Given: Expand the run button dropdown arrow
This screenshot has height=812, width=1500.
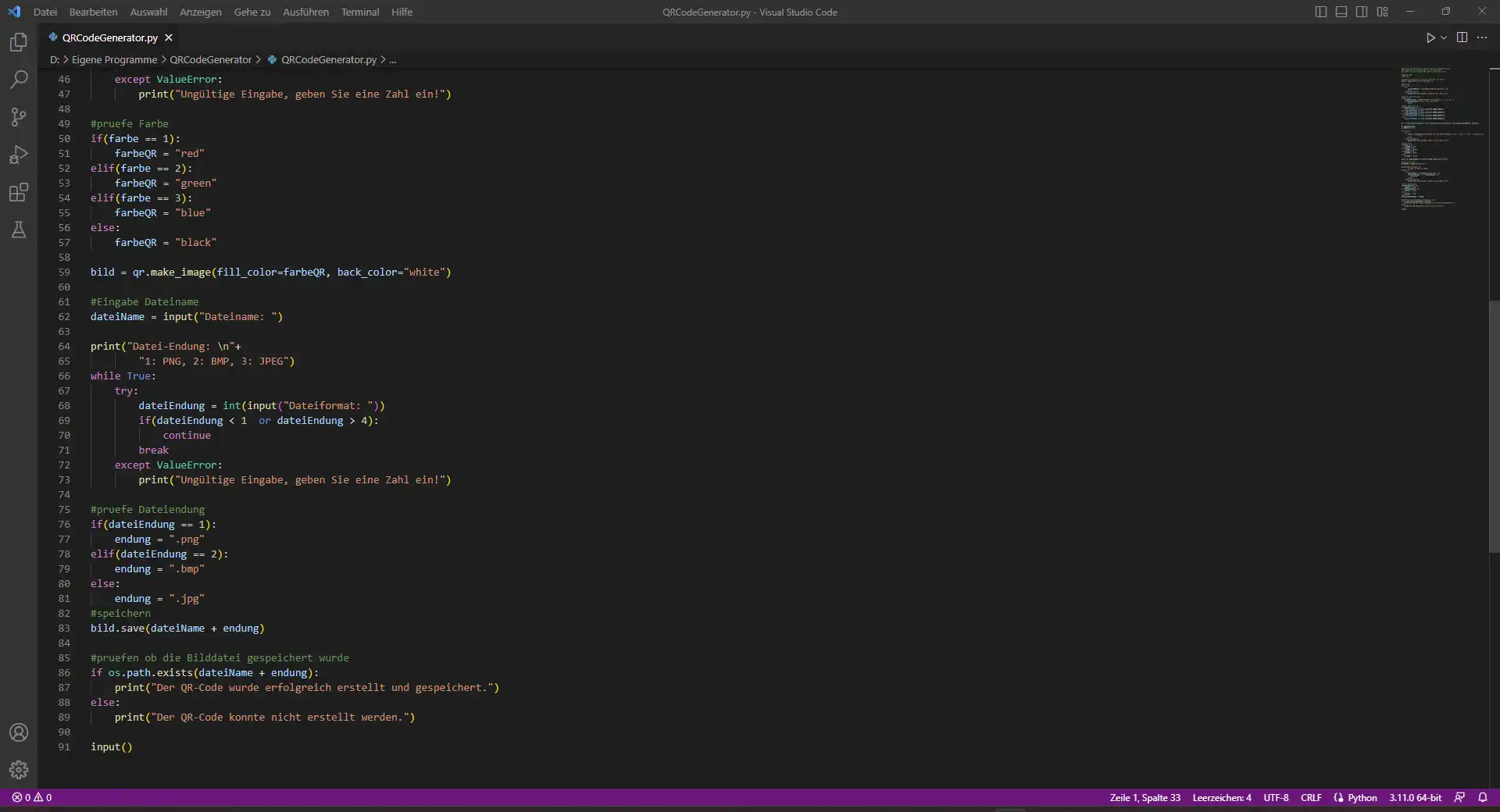Looking at the screenshot, I should coord(1444,37).
